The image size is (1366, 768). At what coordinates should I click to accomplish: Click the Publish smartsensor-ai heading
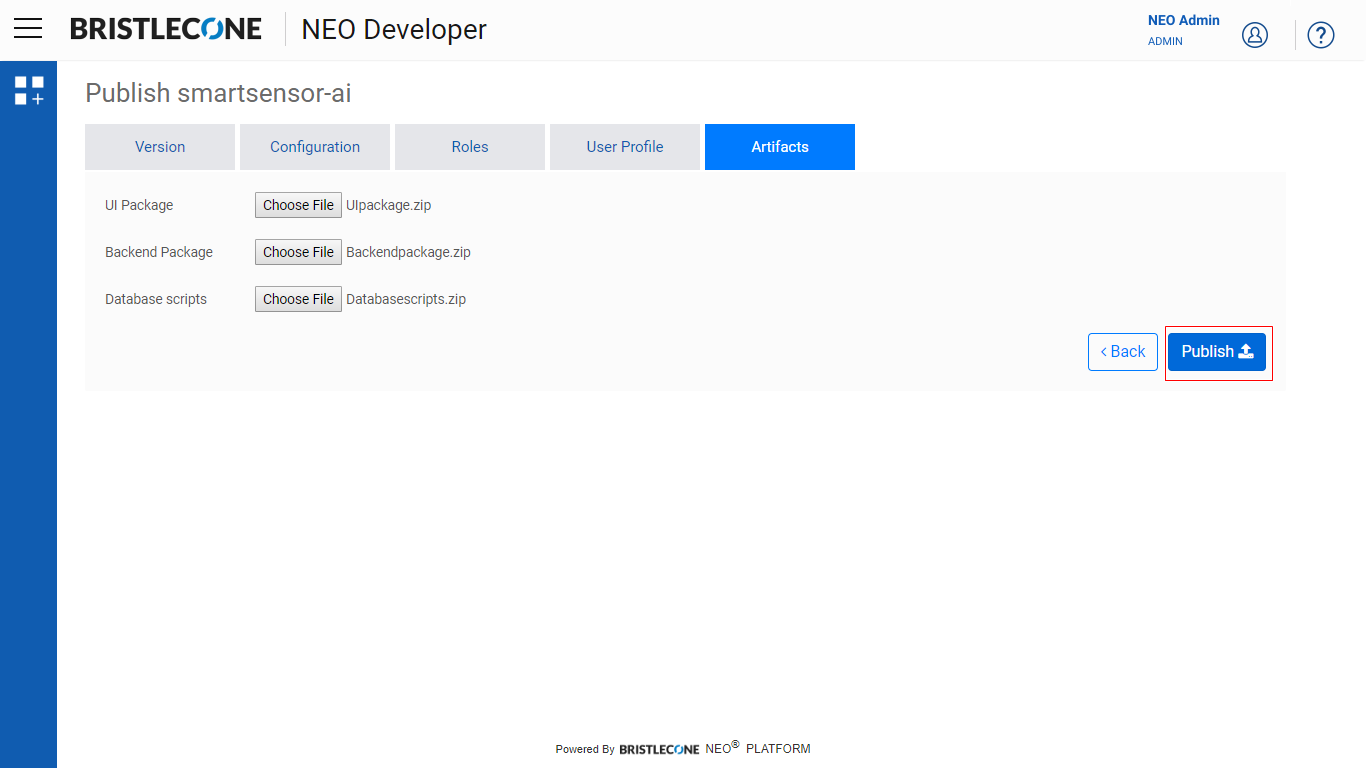pyautogui.click(x=218, y=93)
